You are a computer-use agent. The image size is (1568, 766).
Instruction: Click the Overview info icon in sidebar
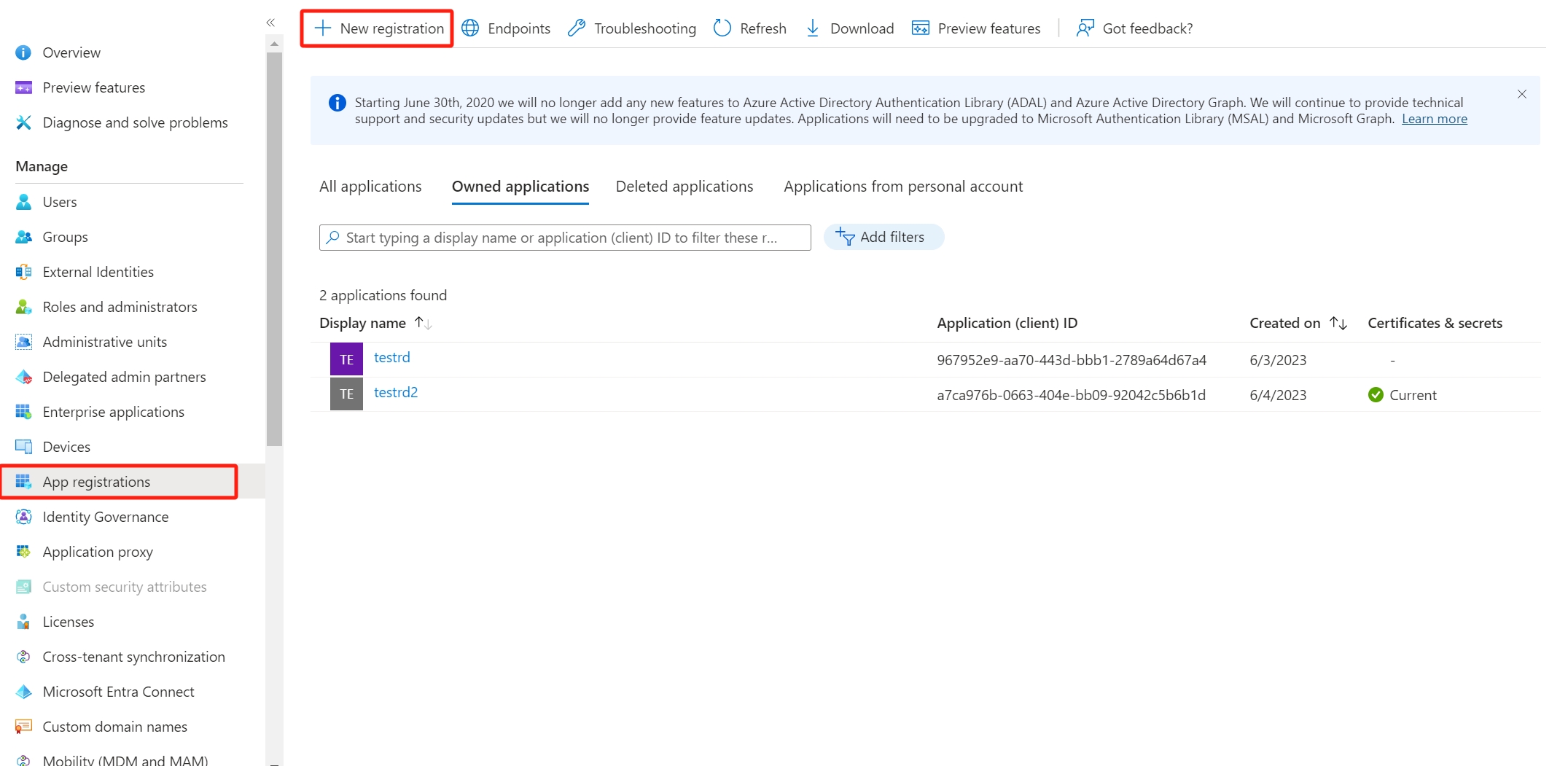point(23,52)
